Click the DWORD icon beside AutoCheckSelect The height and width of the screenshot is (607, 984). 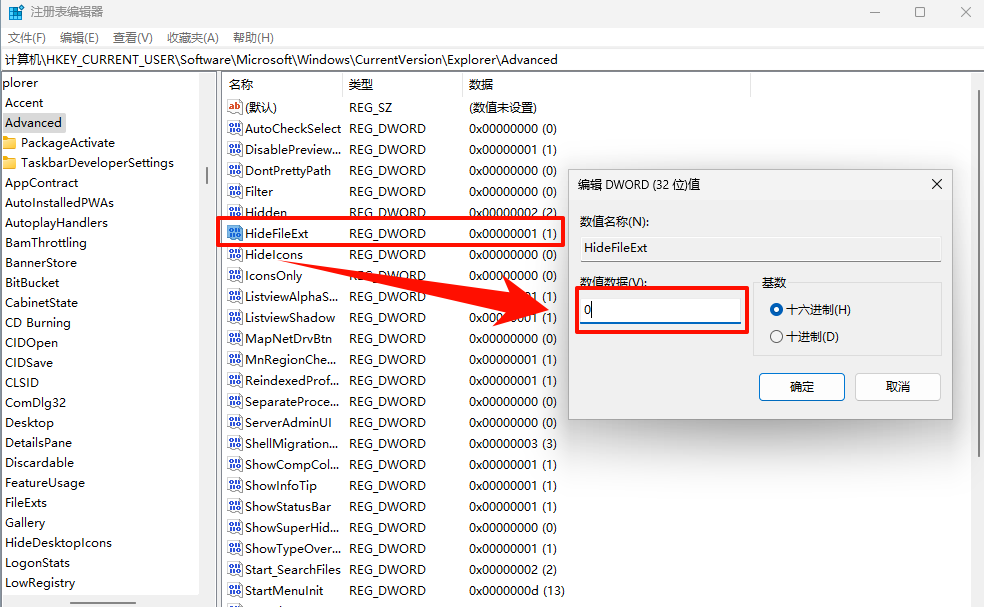point(234,128)
